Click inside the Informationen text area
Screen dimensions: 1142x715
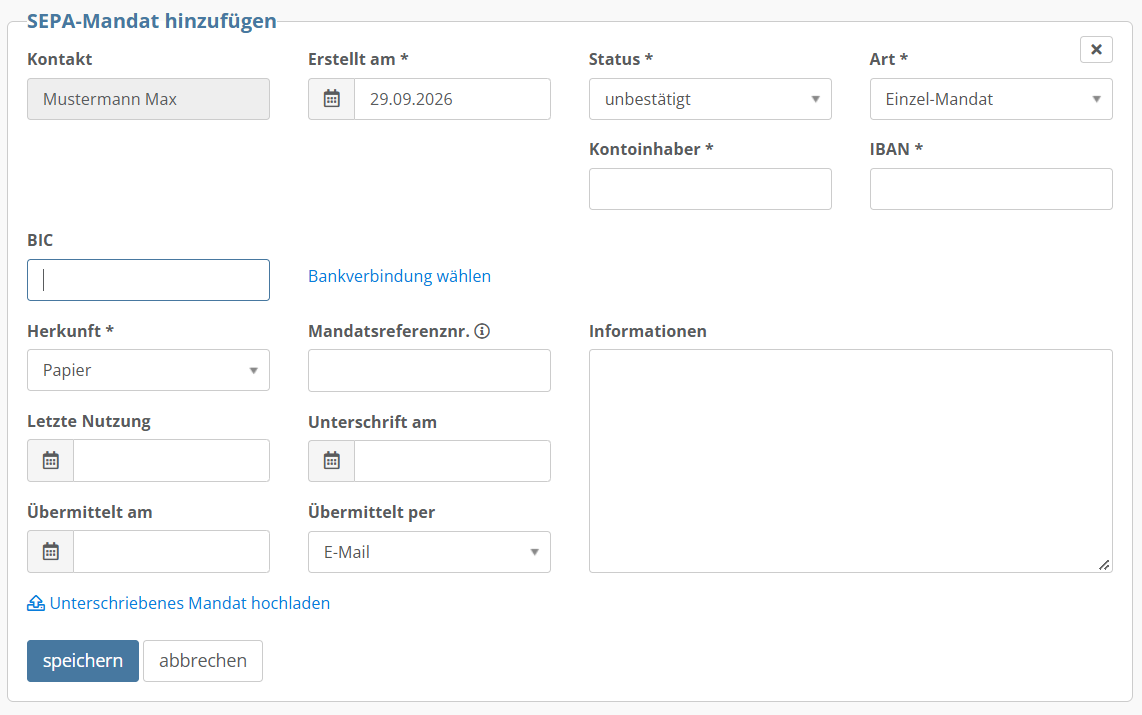coord(851,461)
